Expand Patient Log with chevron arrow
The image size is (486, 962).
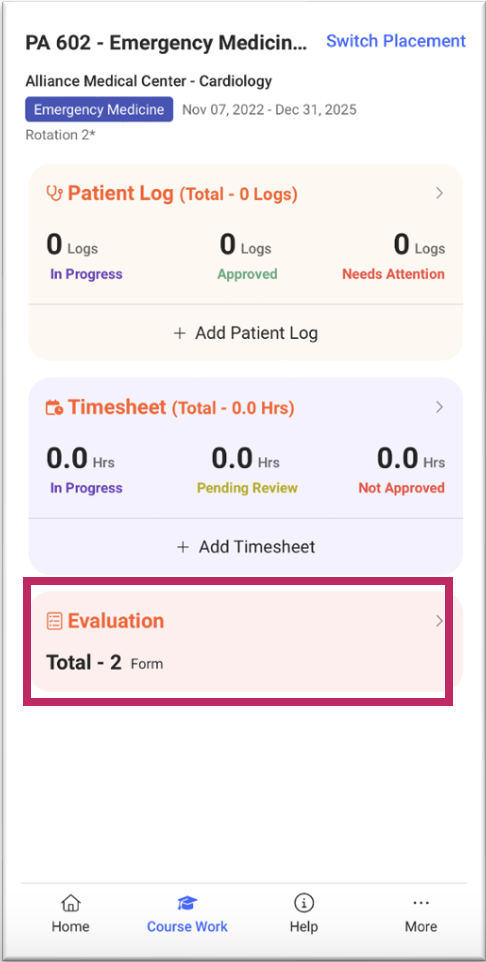click(x=439, y=193)
